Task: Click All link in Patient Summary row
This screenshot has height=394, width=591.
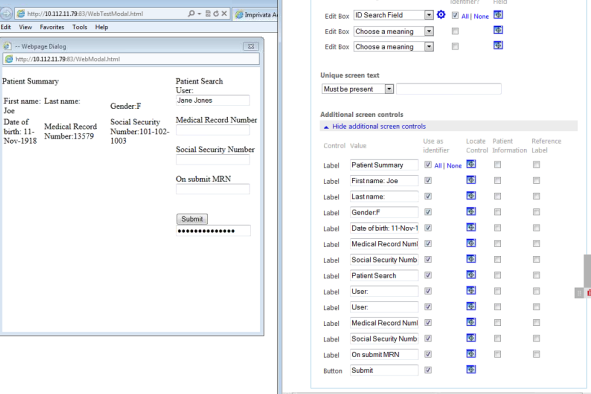Action: [438, 166]
